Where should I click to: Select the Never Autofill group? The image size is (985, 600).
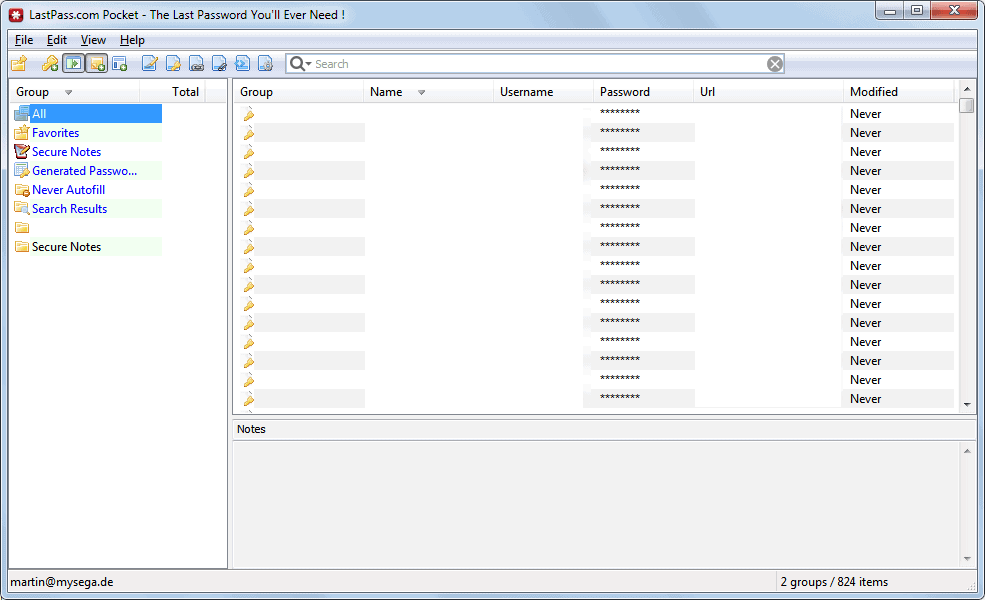(x=87, y=190)
